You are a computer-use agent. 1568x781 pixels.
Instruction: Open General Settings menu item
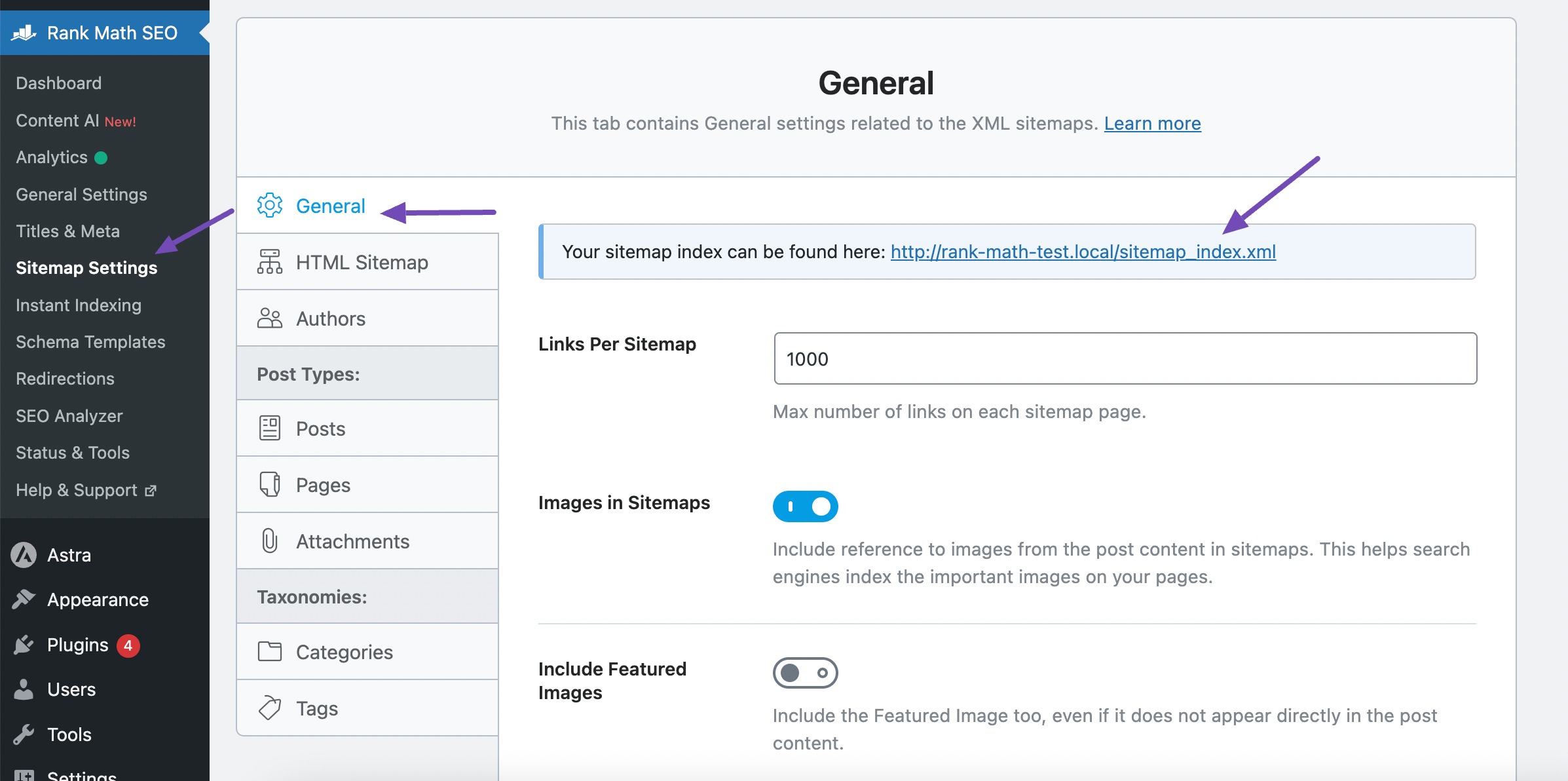pos(81,195)
